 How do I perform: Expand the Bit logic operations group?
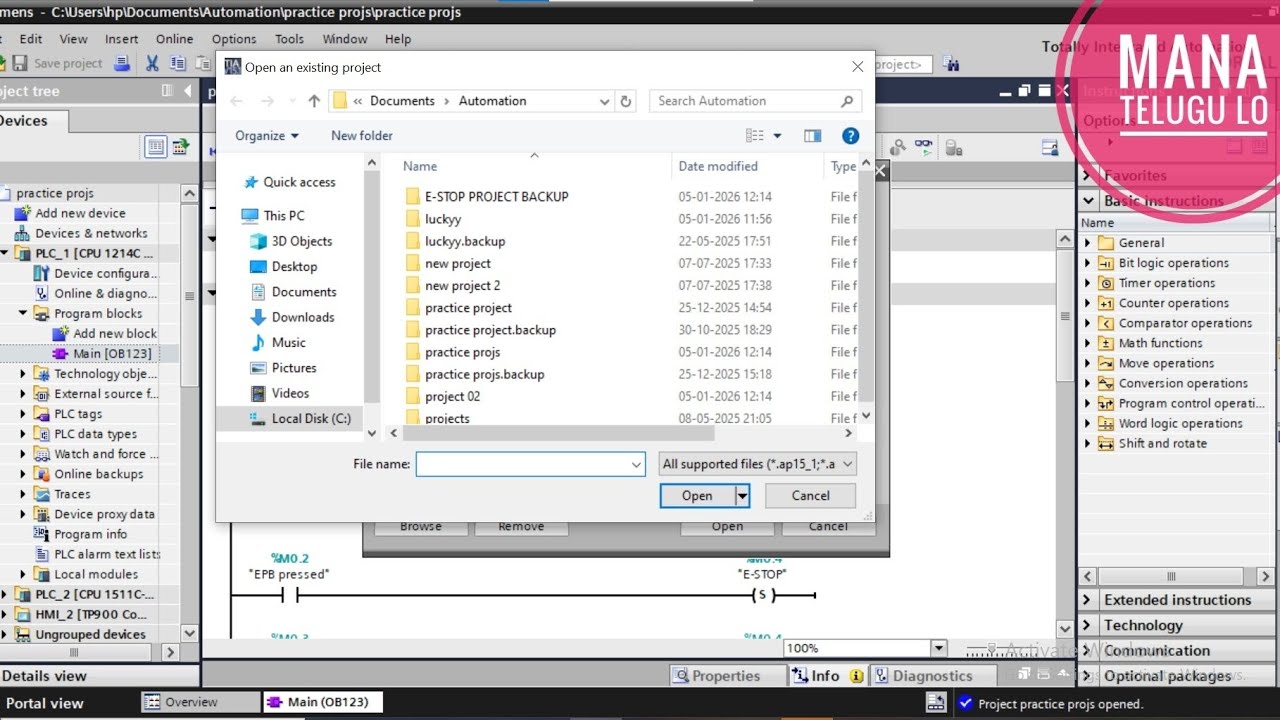point(1088,263)
